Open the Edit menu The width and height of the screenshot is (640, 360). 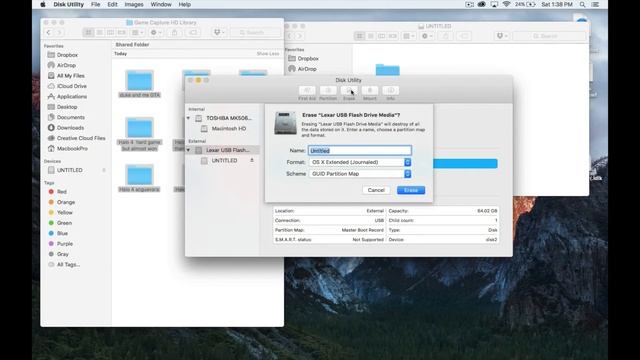pos(112,4)
